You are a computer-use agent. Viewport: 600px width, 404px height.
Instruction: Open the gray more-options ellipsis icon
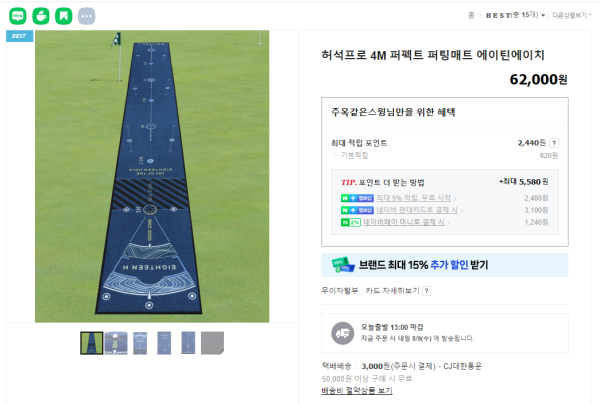[x=86, y=16]
